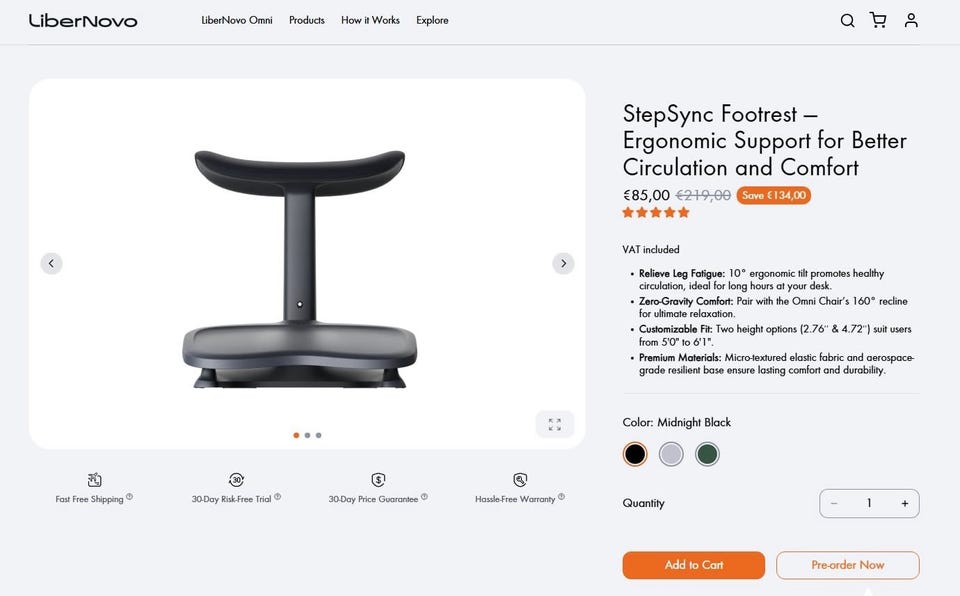Open the shopping cart icon
The image size is (960, 596).
point(878,20)
